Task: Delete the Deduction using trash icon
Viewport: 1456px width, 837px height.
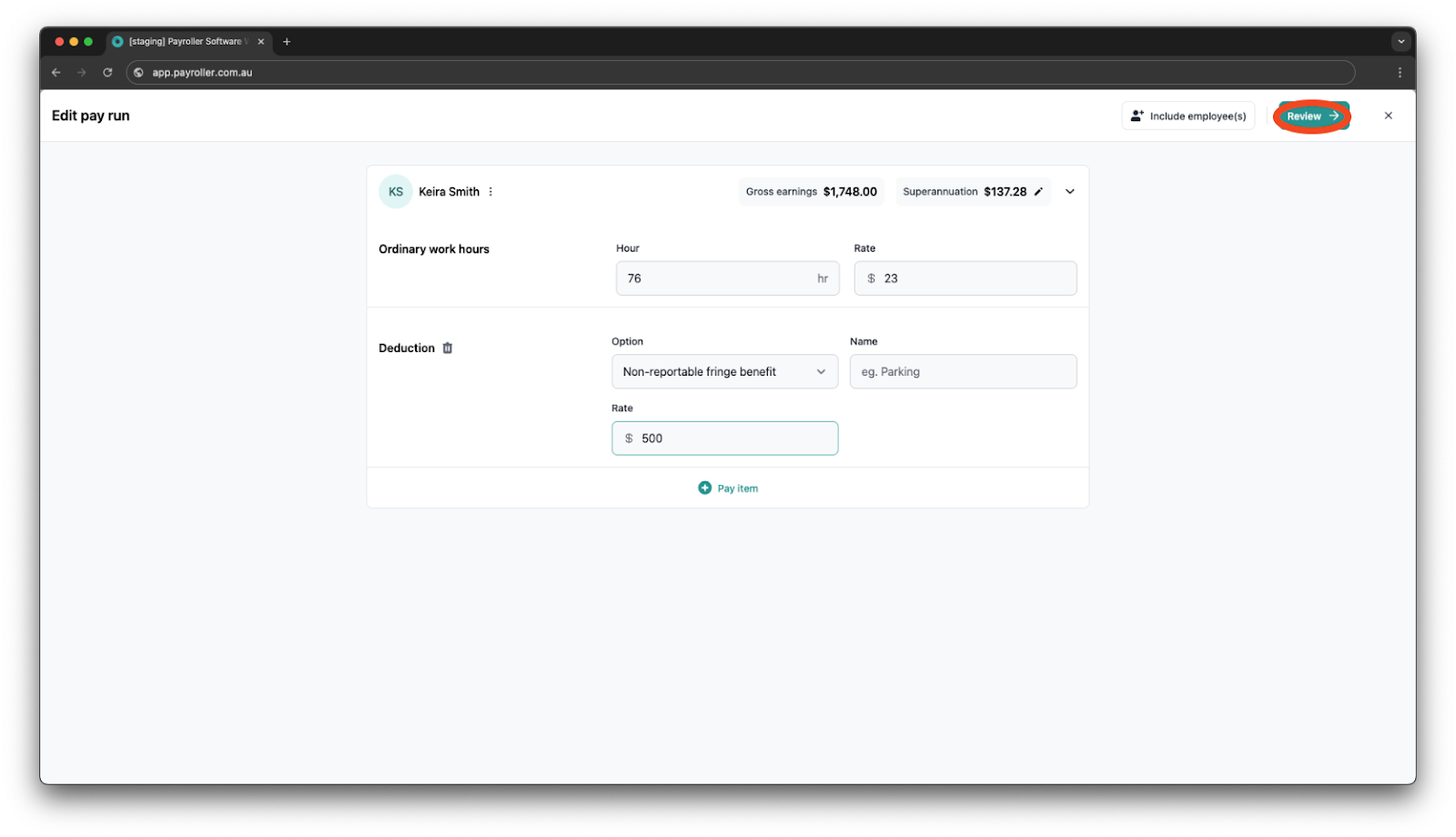Action: [447, 348]
